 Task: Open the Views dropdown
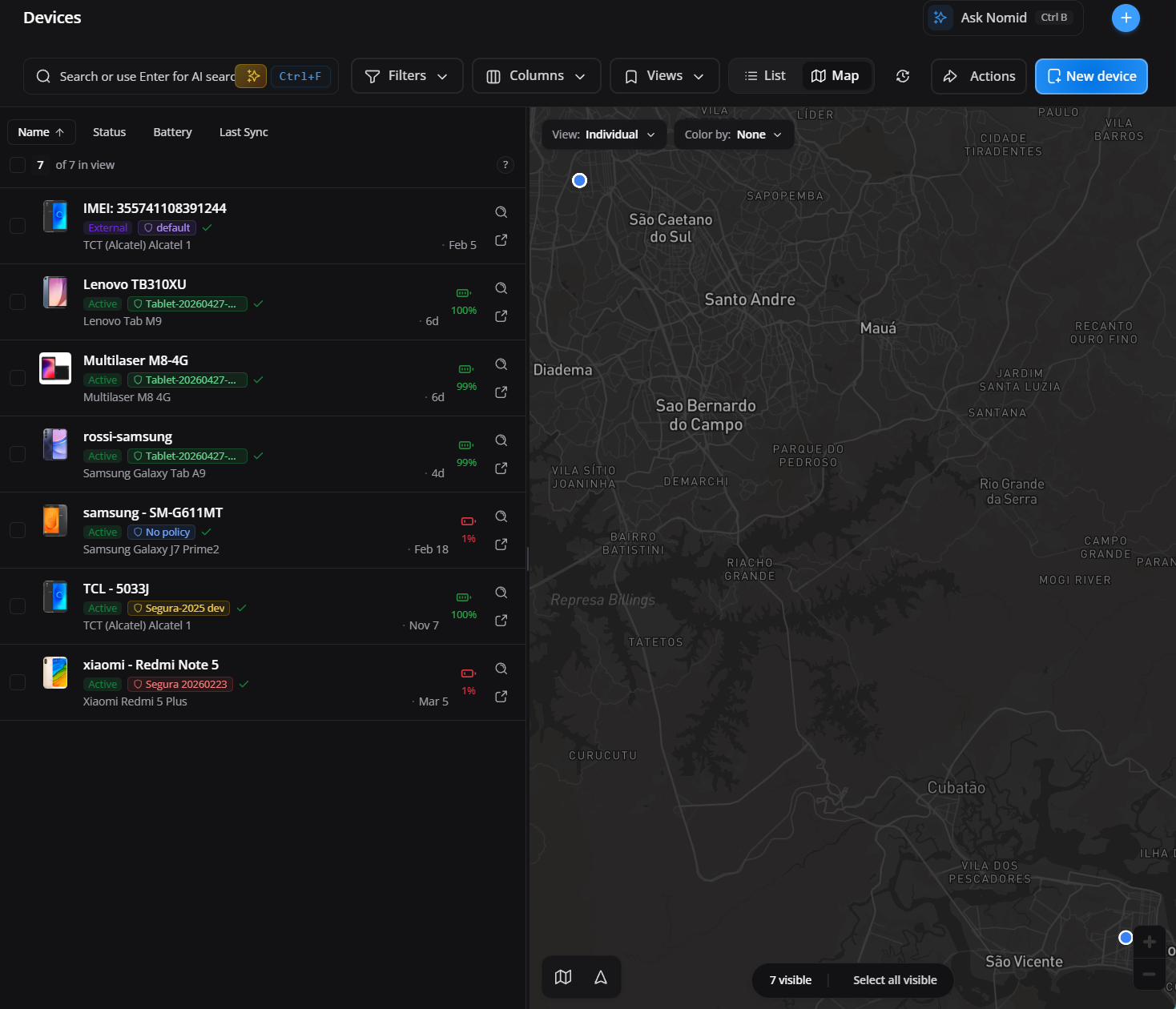[x=664, y=76]
